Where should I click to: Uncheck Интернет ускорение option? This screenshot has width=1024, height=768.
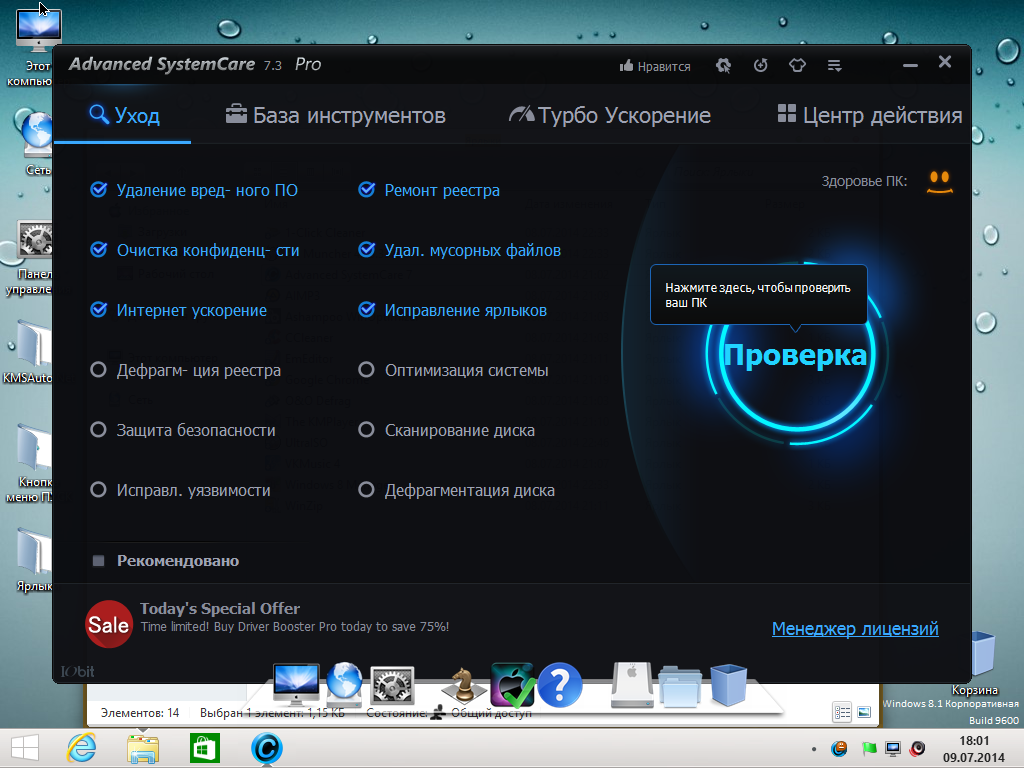[99, 310]
